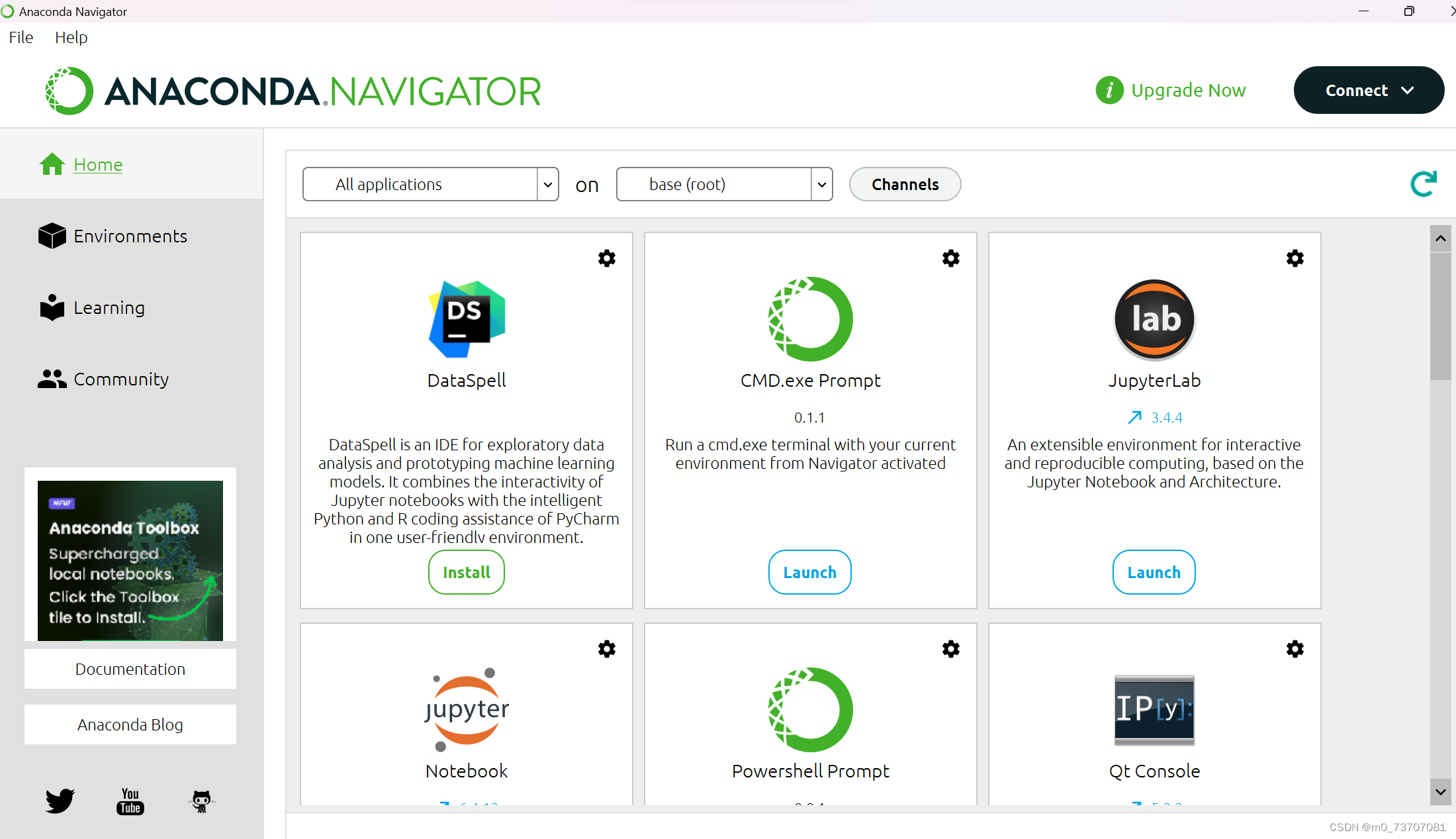Open the YouTube icon in sidebar
Viewport: 1456px width, 839px height.
coord(130,801)
